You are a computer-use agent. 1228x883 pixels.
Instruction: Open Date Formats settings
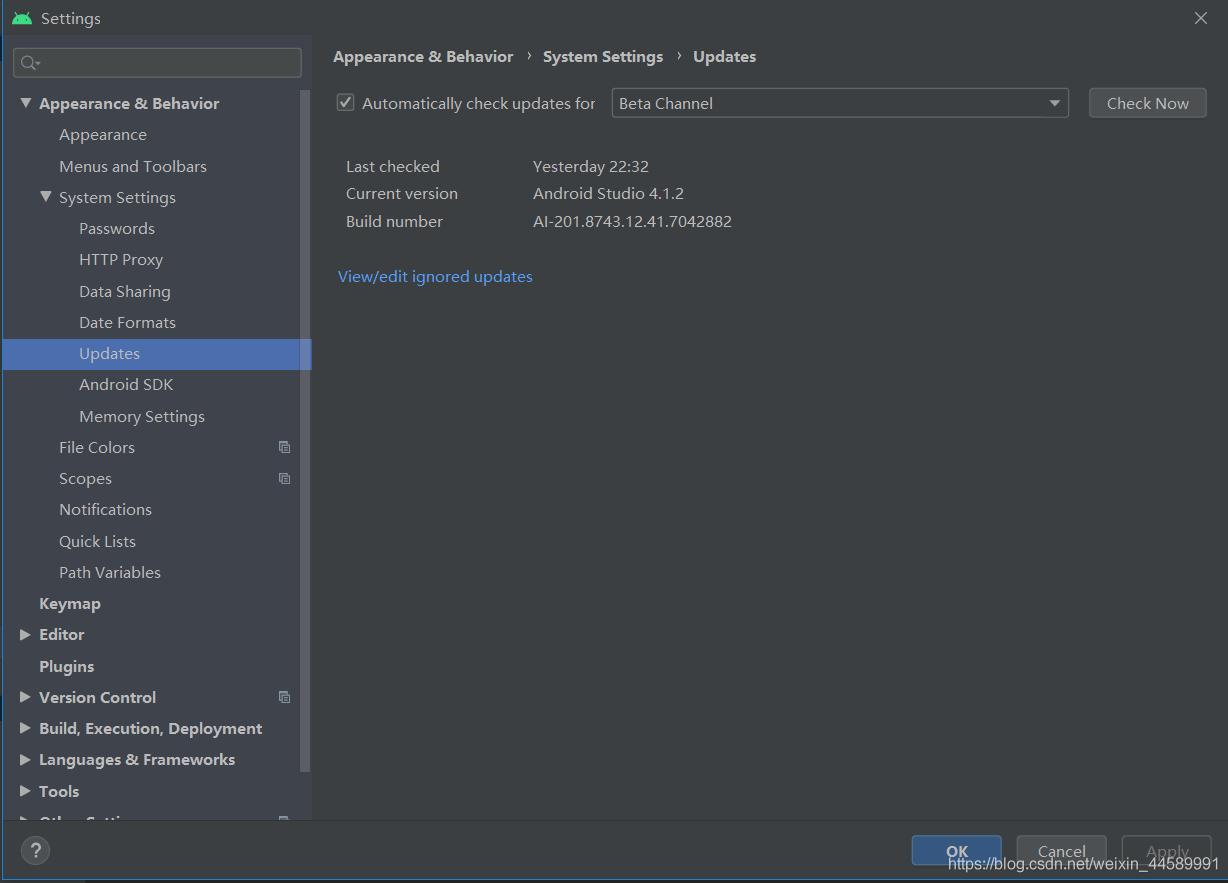tap(127, 322)
